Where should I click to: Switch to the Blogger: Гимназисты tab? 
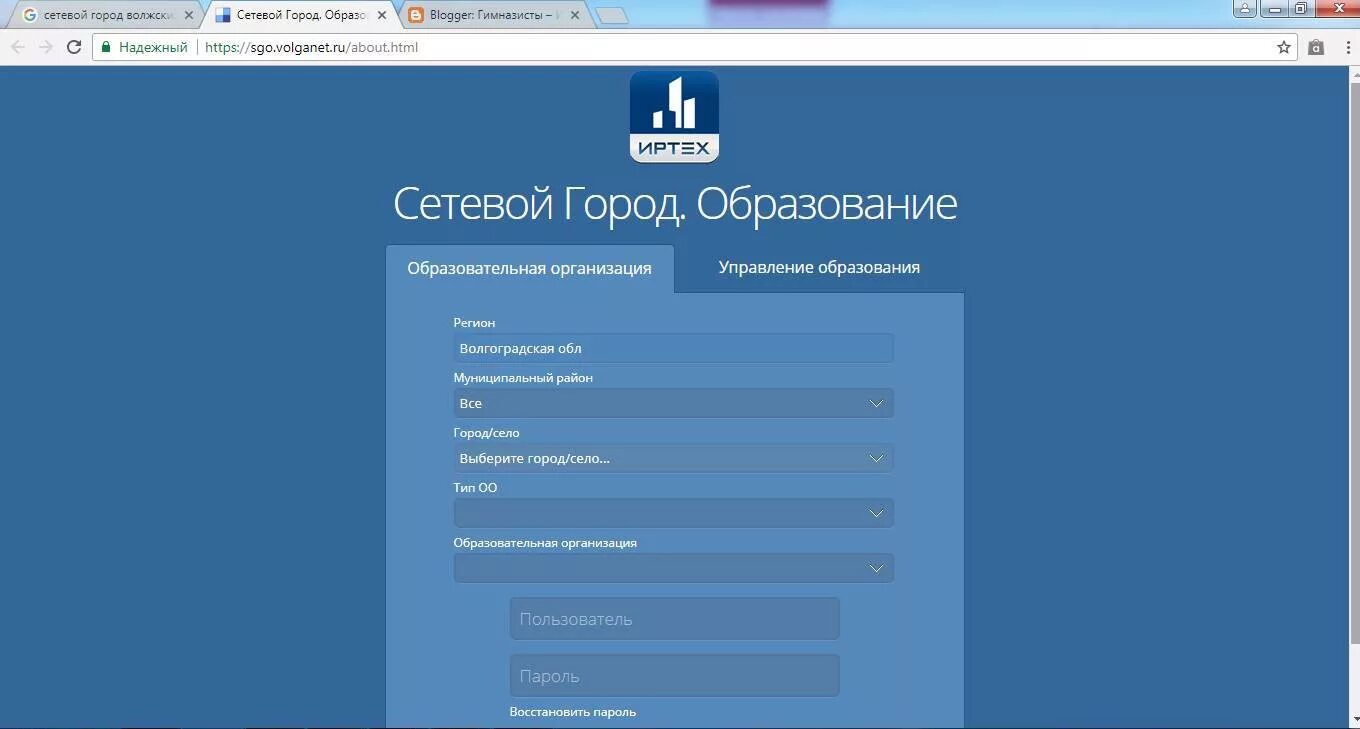tap(492, 15)
